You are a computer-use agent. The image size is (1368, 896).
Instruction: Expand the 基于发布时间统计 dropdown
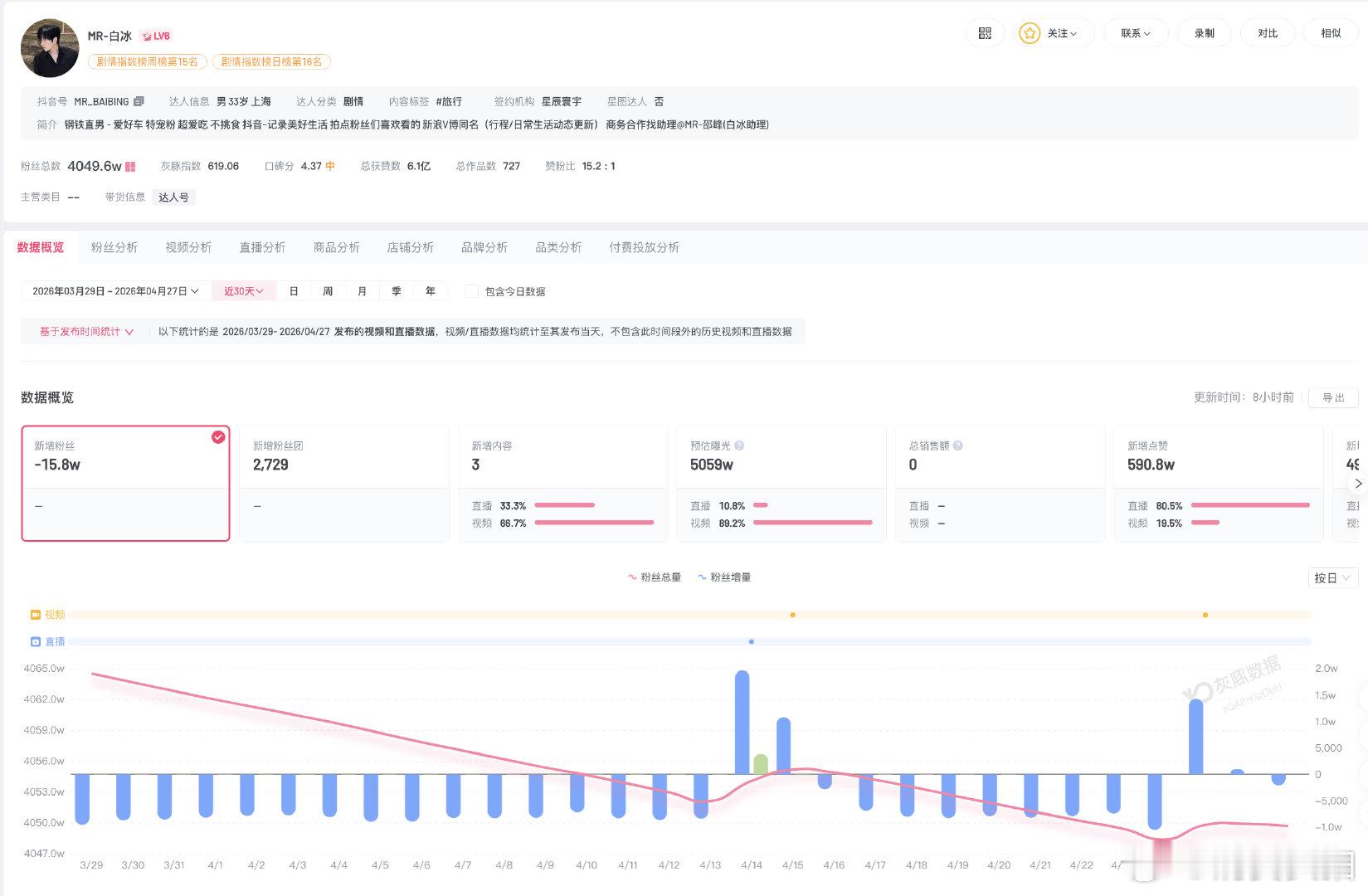tap(83, 331)
